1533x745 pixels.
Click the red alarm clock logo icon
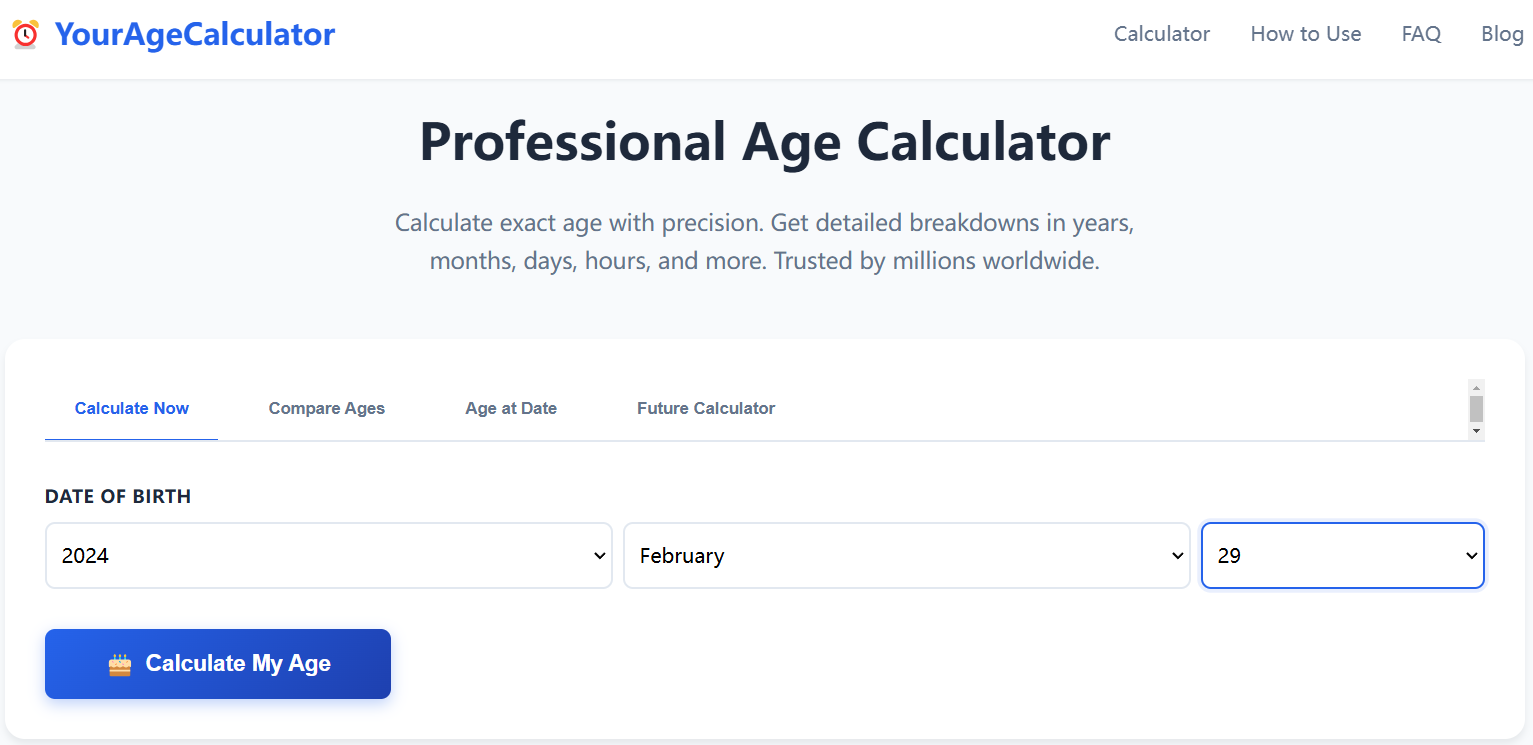coord(24,33)
